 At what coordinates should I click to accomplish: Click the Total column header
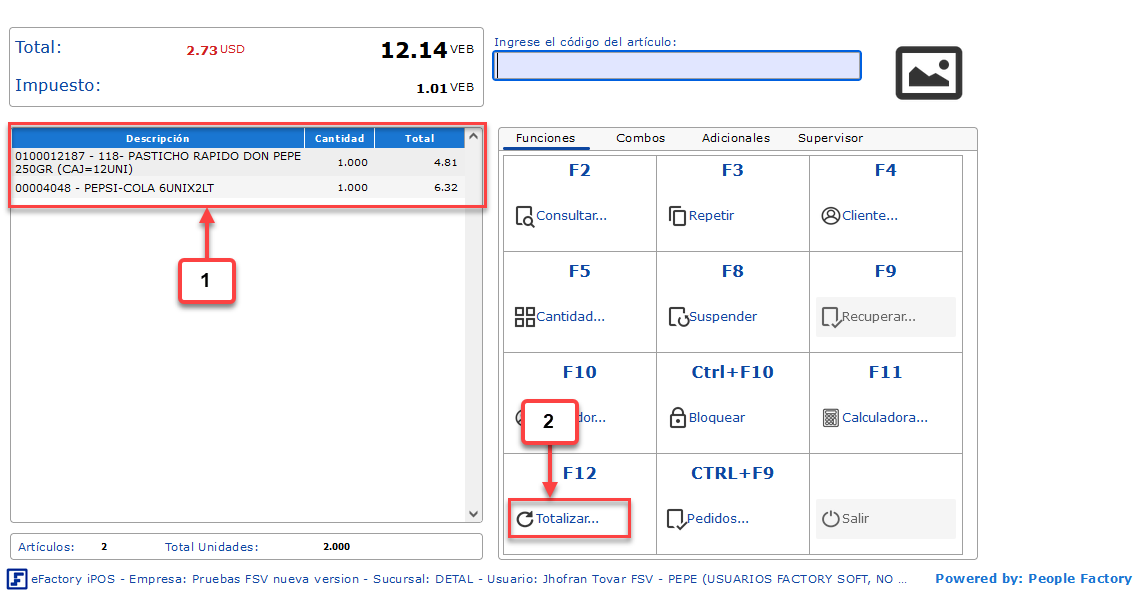tap(420, 138)
